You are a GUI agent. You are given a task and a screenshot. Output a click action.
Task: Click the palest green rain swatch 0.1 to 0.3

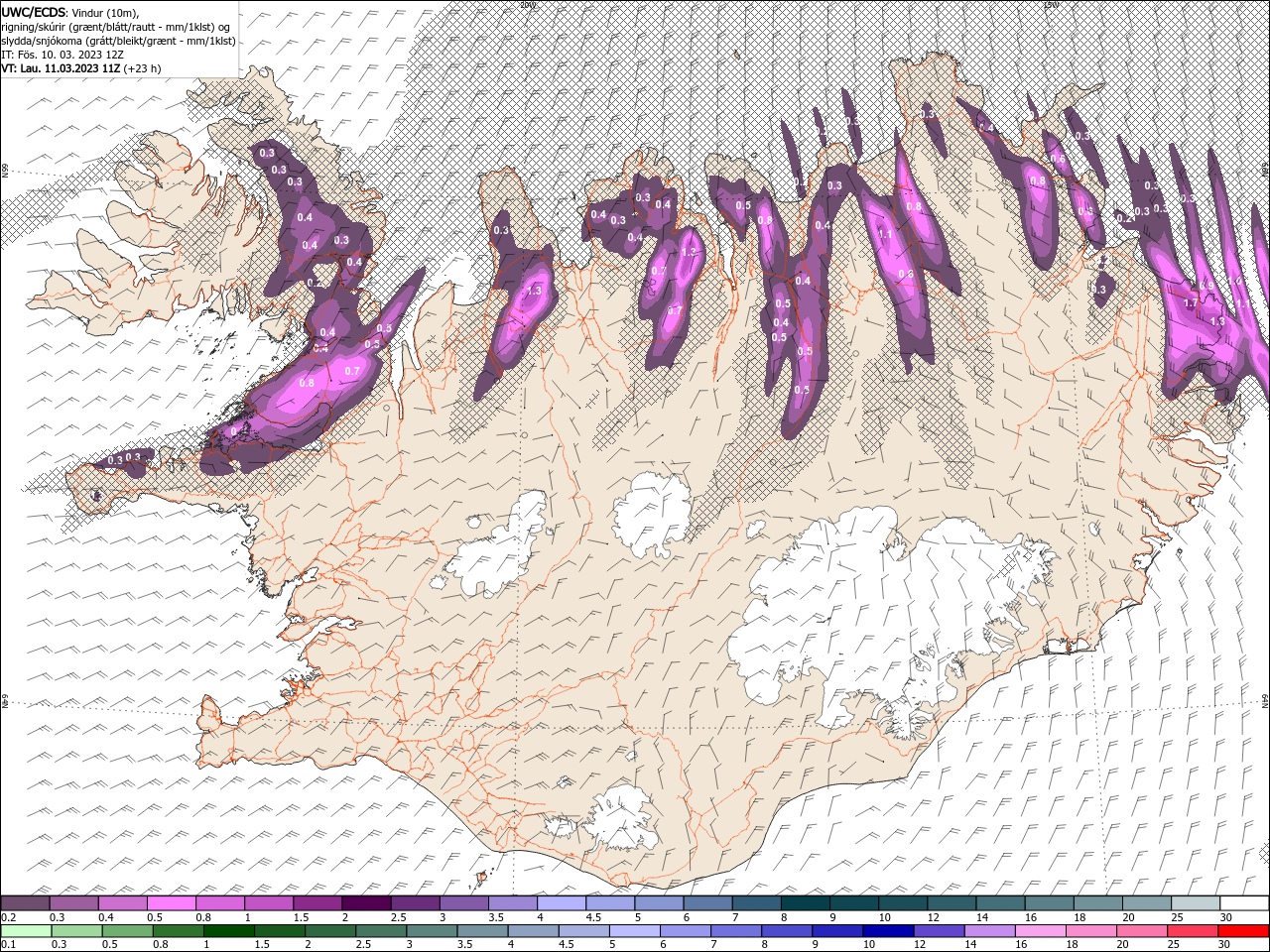(x=26, y=930)
